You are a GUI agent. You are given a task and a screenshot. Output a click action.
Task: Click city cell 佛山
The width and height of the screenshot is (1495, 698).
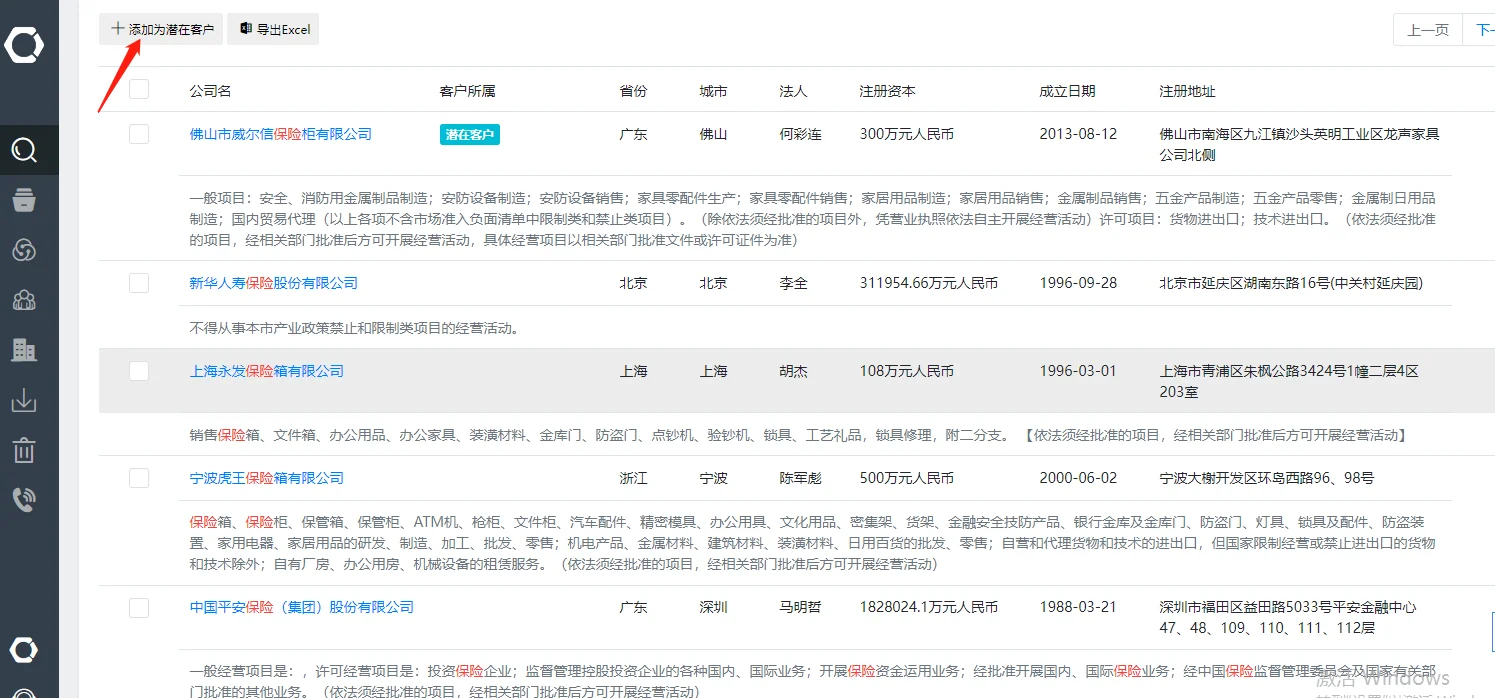point(713,134)
